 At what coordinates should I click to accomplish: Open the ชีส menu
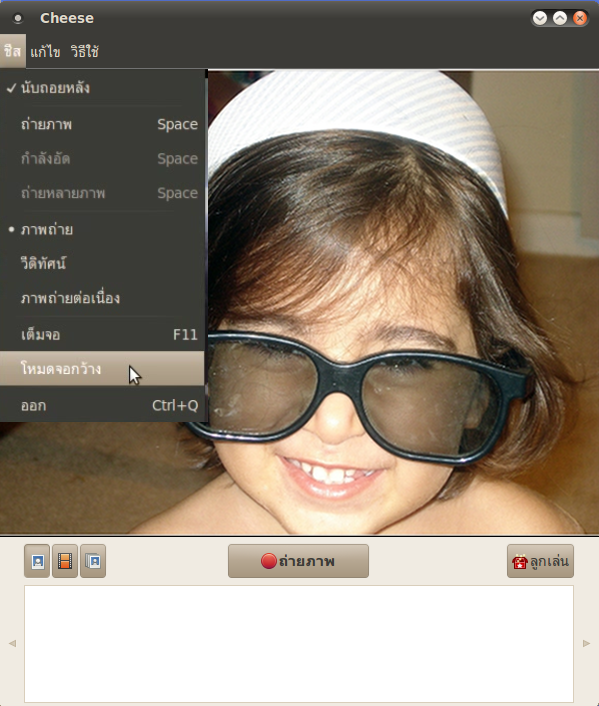tap(13, 51)
